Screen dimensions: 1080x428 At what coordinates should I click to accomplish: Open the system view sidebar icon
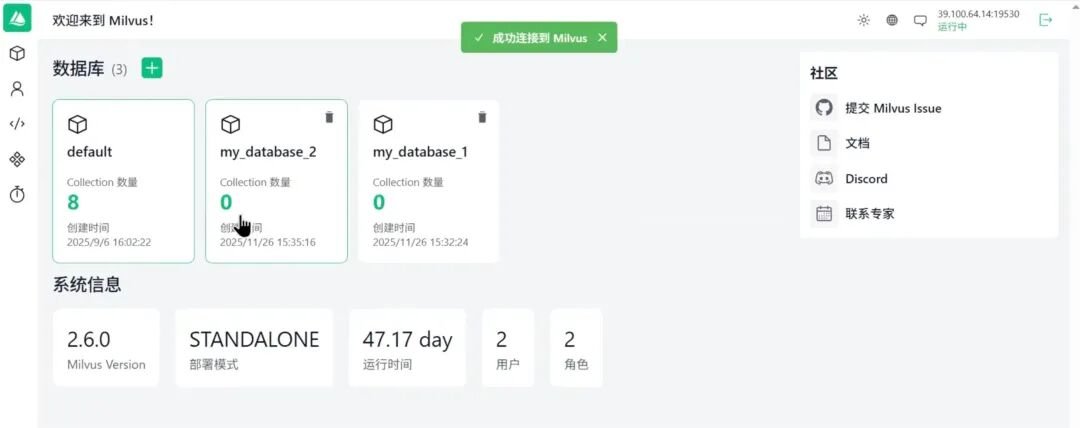(17, 160)
